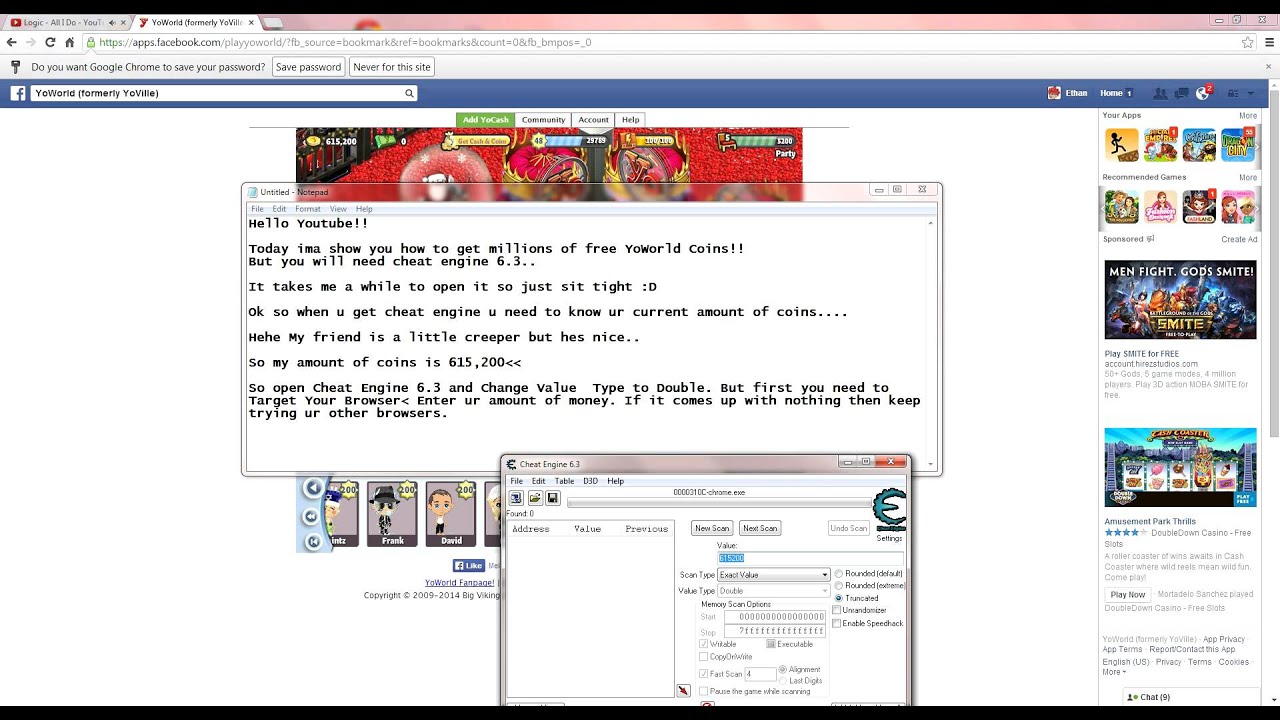Click Ethan's profile picture in Facebook bar
Image resolution: width=1280 pixels, height=720 pixels.
[1054, 93]
